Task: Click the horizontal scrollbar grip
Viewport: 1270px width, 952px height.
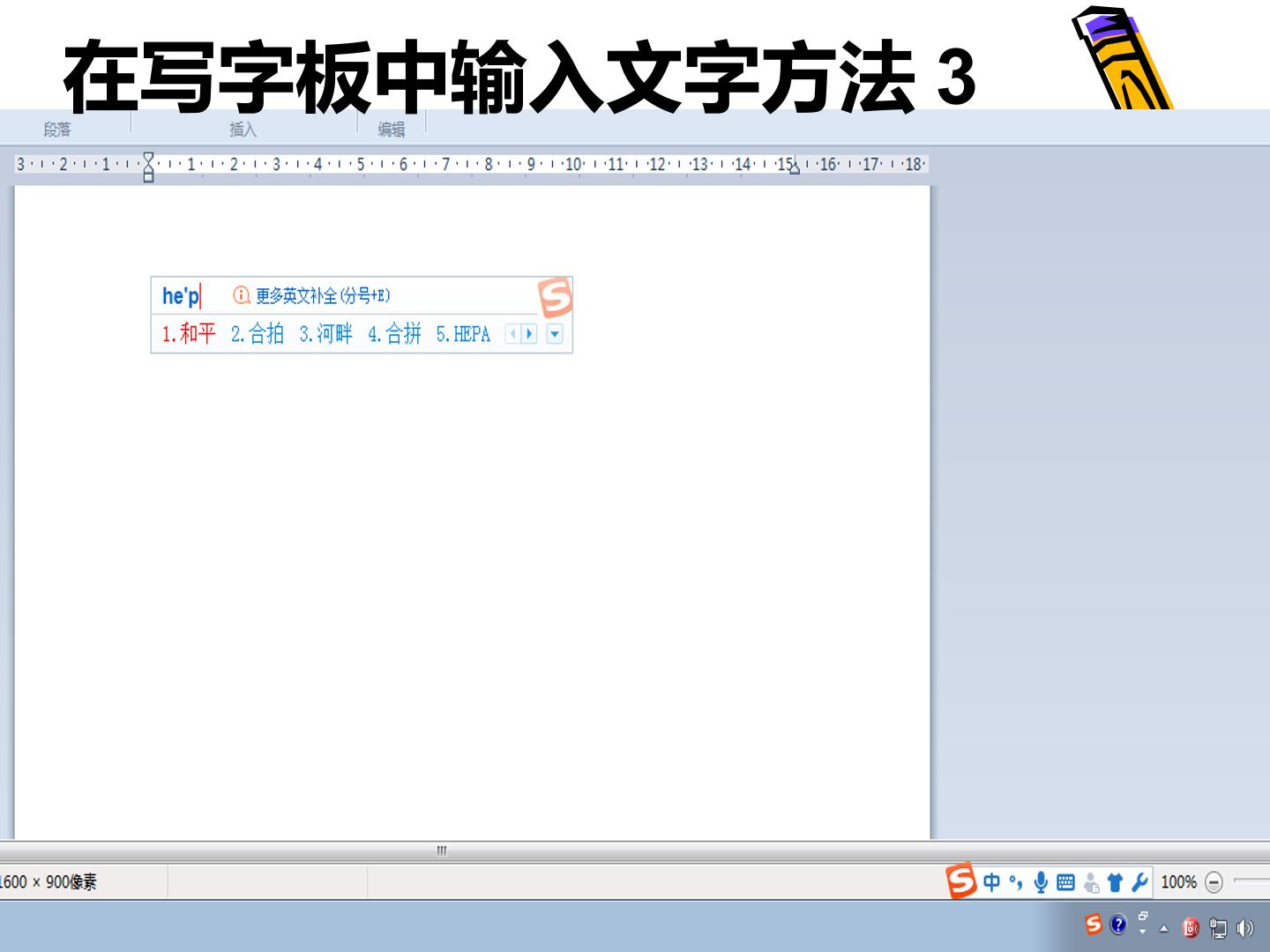Action: (442, 851)
